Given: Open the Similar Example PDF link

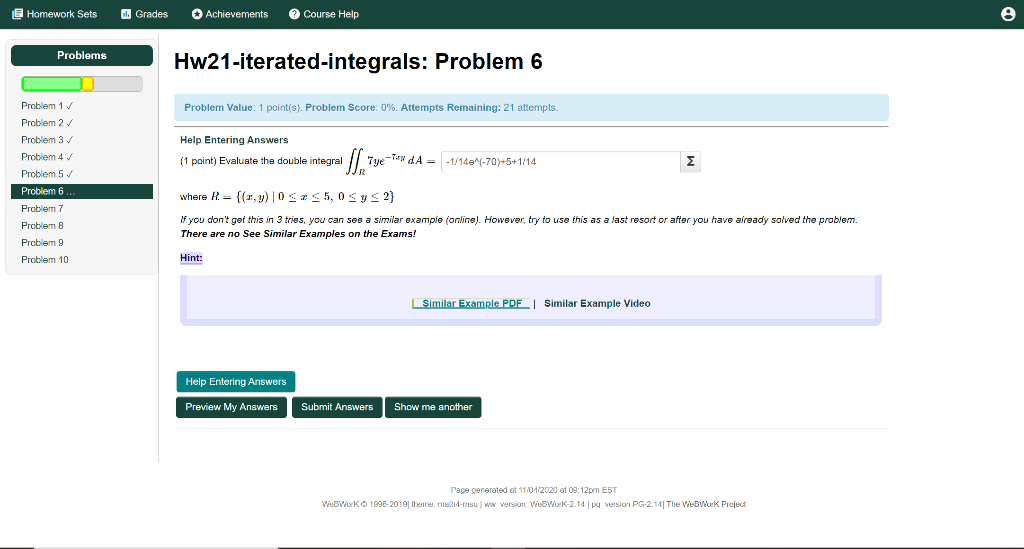Looking at the screenshot, I should coord(470,303).
